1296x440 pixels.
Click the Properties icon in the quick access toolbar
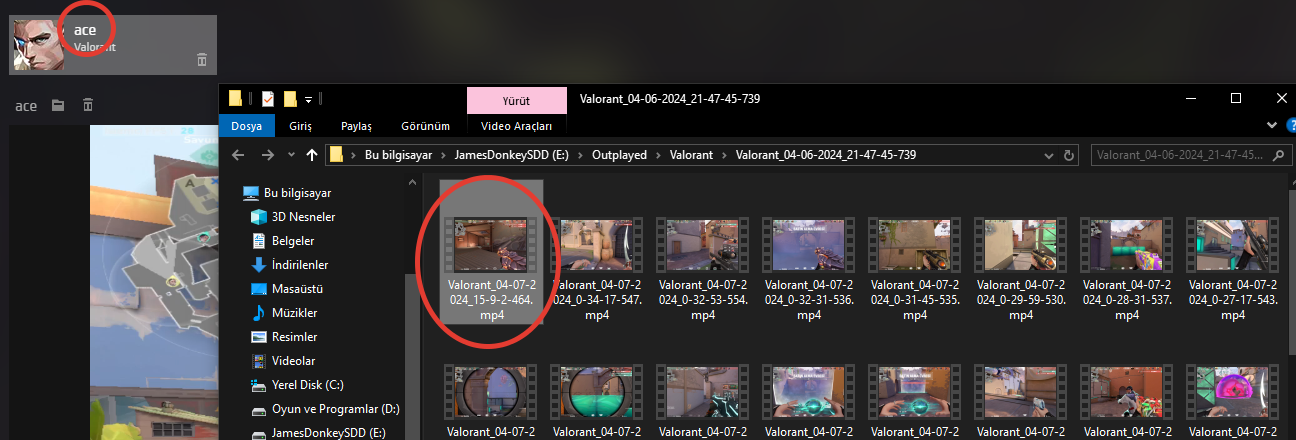click(268, 98)
